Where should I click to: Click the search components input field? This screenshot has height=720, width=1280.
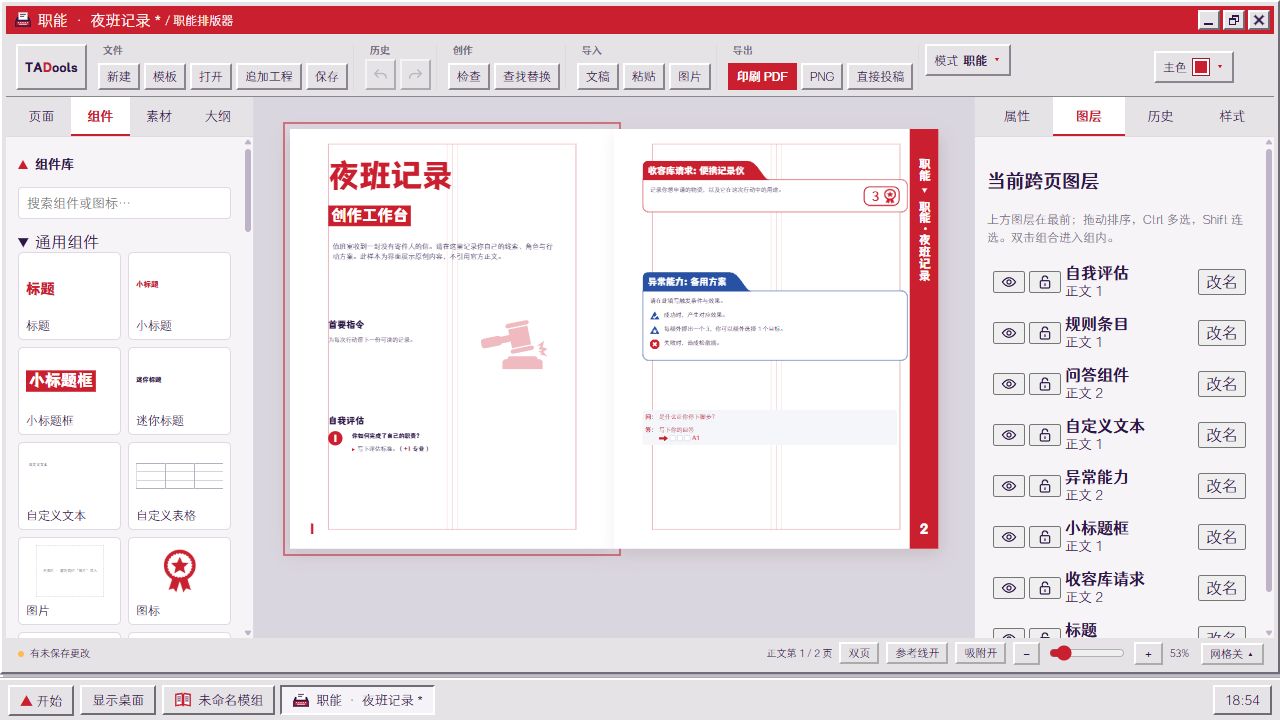click(124, 203)
